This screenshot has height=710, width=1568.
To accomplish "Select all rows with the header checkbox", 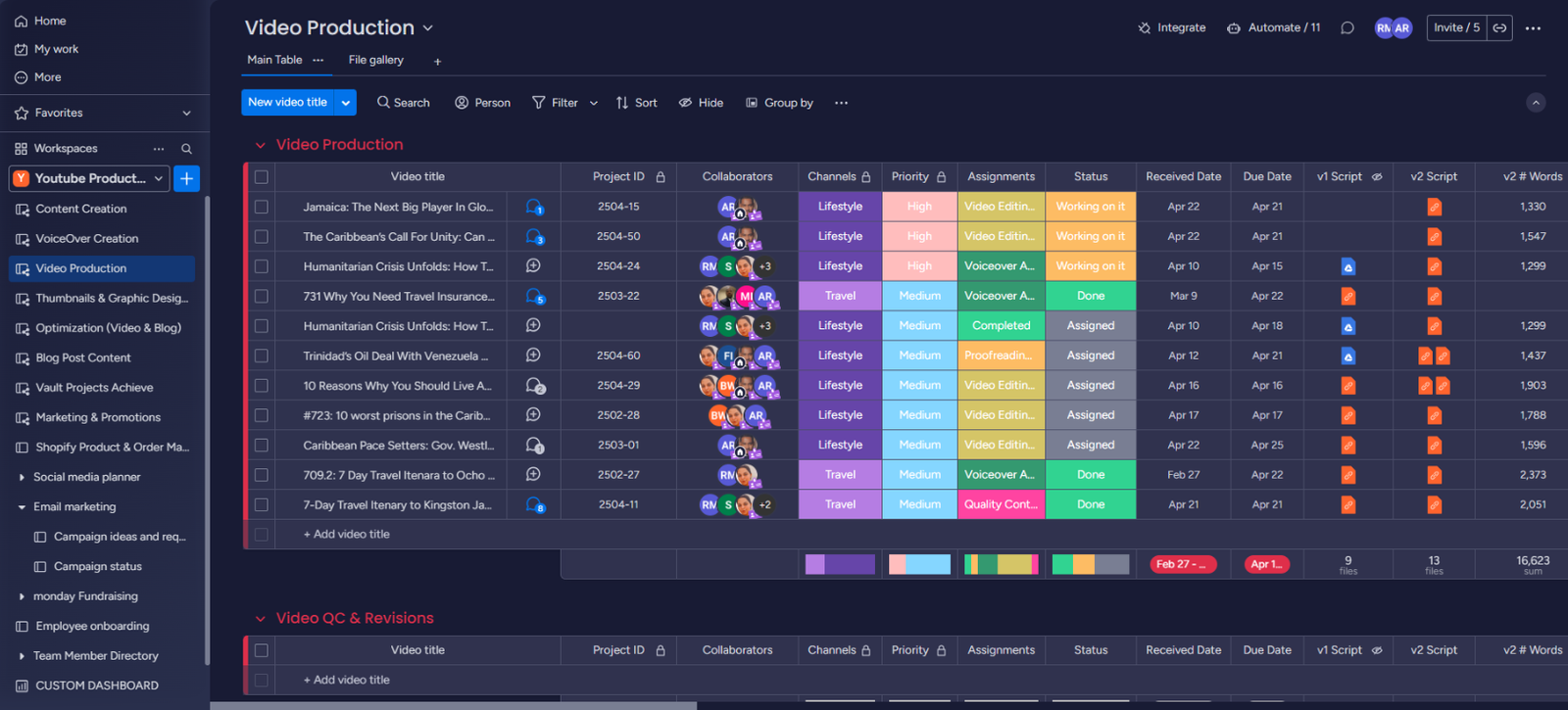I will 262,177.
